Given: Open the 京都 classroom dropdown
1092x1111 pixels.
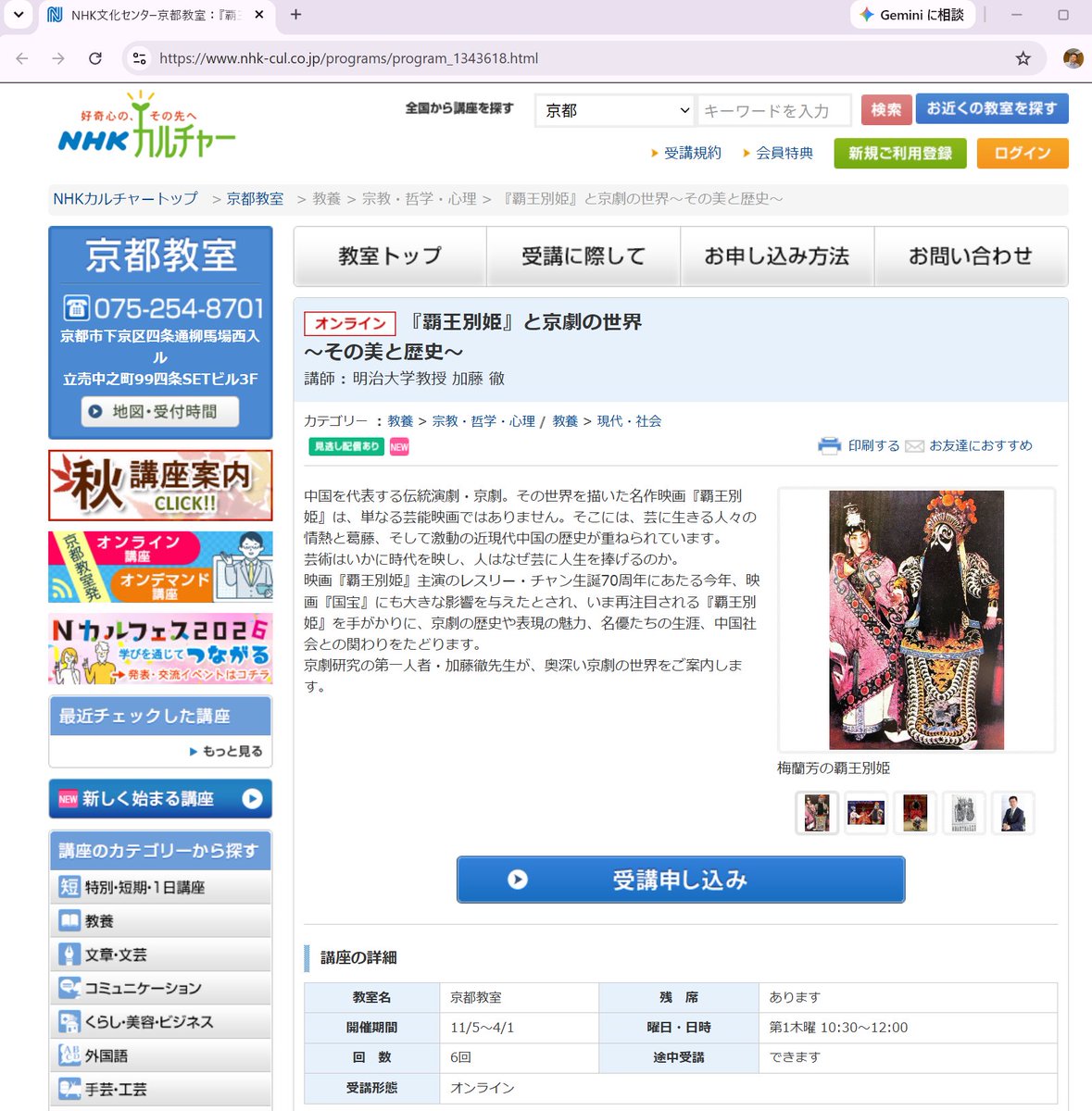Looking at the screenshot, I should (x=615, y=110).
